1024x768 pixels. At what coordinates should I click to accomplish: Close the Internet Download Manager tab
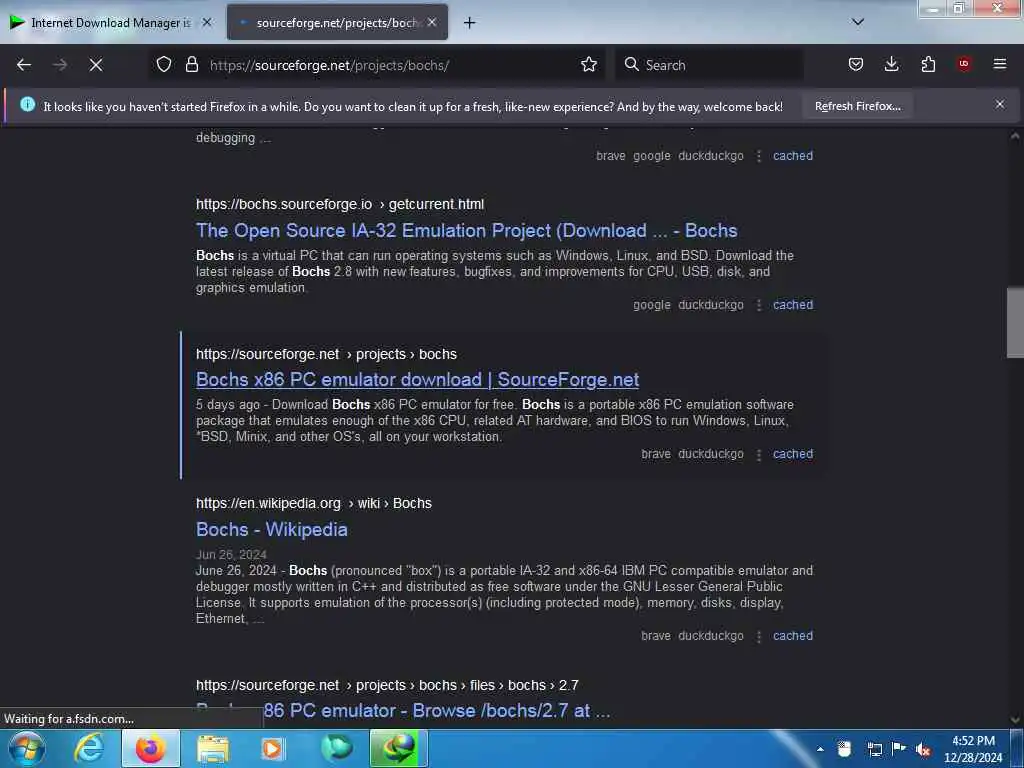click(x=207, y=22)
